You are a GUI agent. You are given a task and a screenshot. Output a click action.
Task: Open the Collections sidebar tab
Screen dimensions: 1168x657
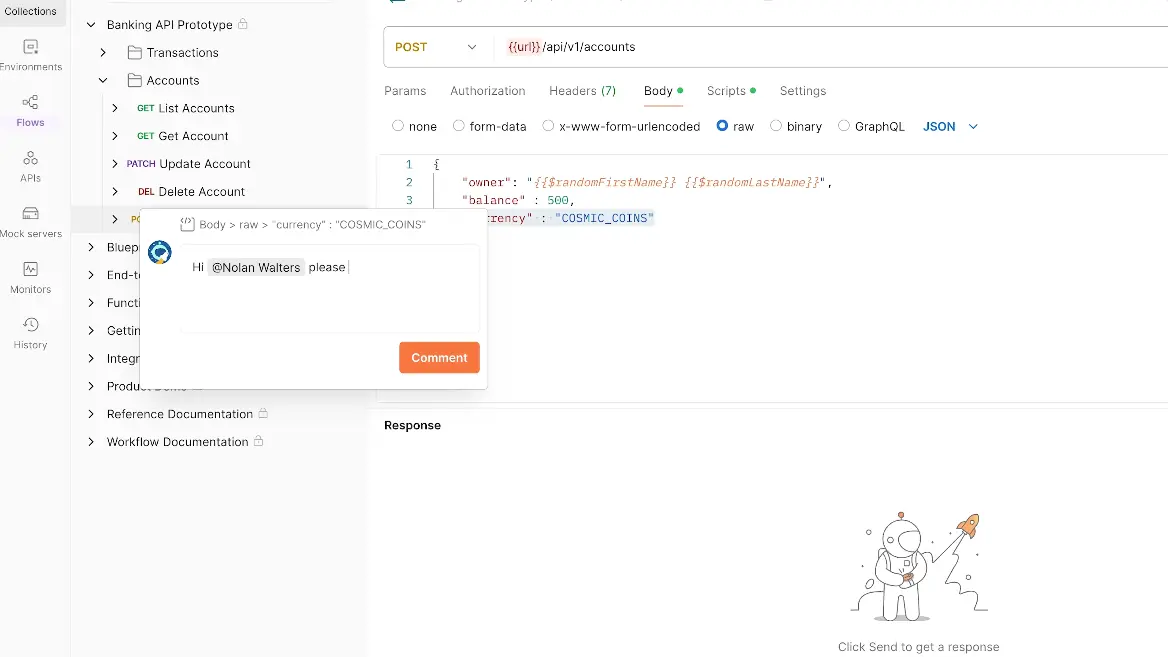coord(31,11)
